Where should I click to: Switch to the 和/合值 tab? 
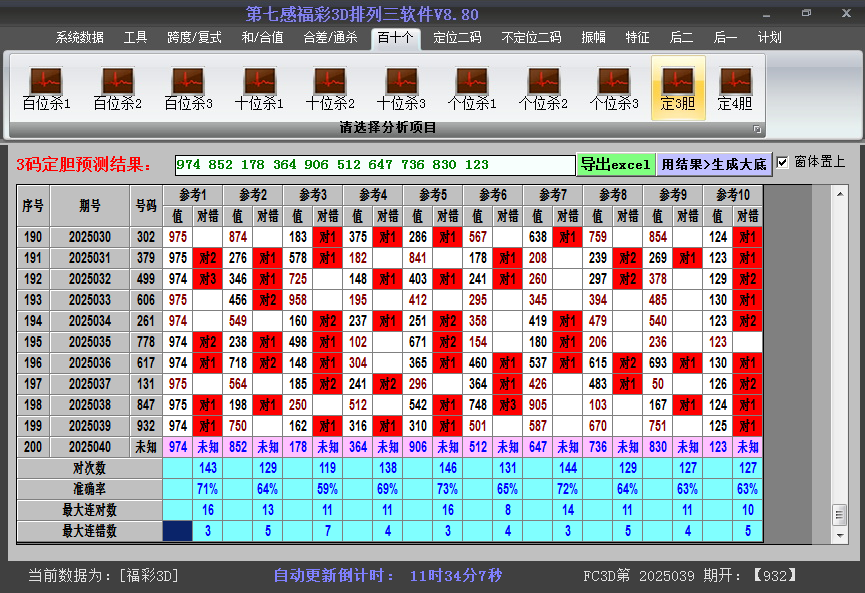[x=263, y=38]
